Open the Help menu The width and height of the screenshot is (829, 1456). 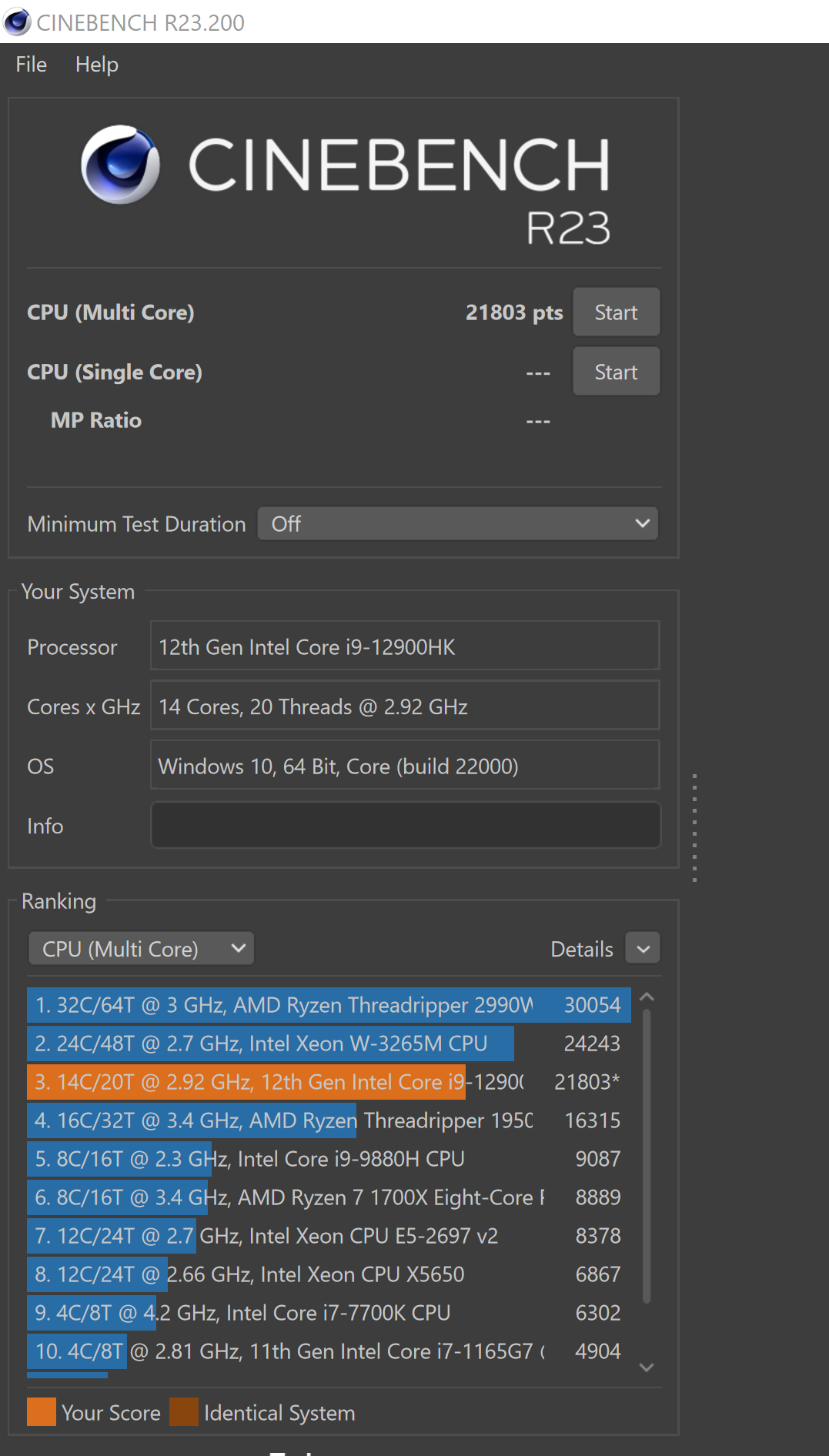coord(96,65)
